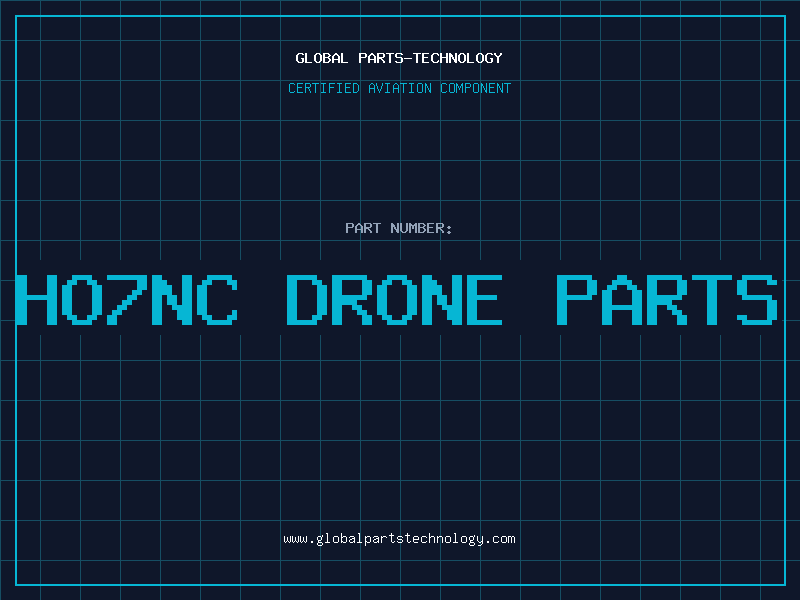Click the large cyan word PARTS

[667, 299]
